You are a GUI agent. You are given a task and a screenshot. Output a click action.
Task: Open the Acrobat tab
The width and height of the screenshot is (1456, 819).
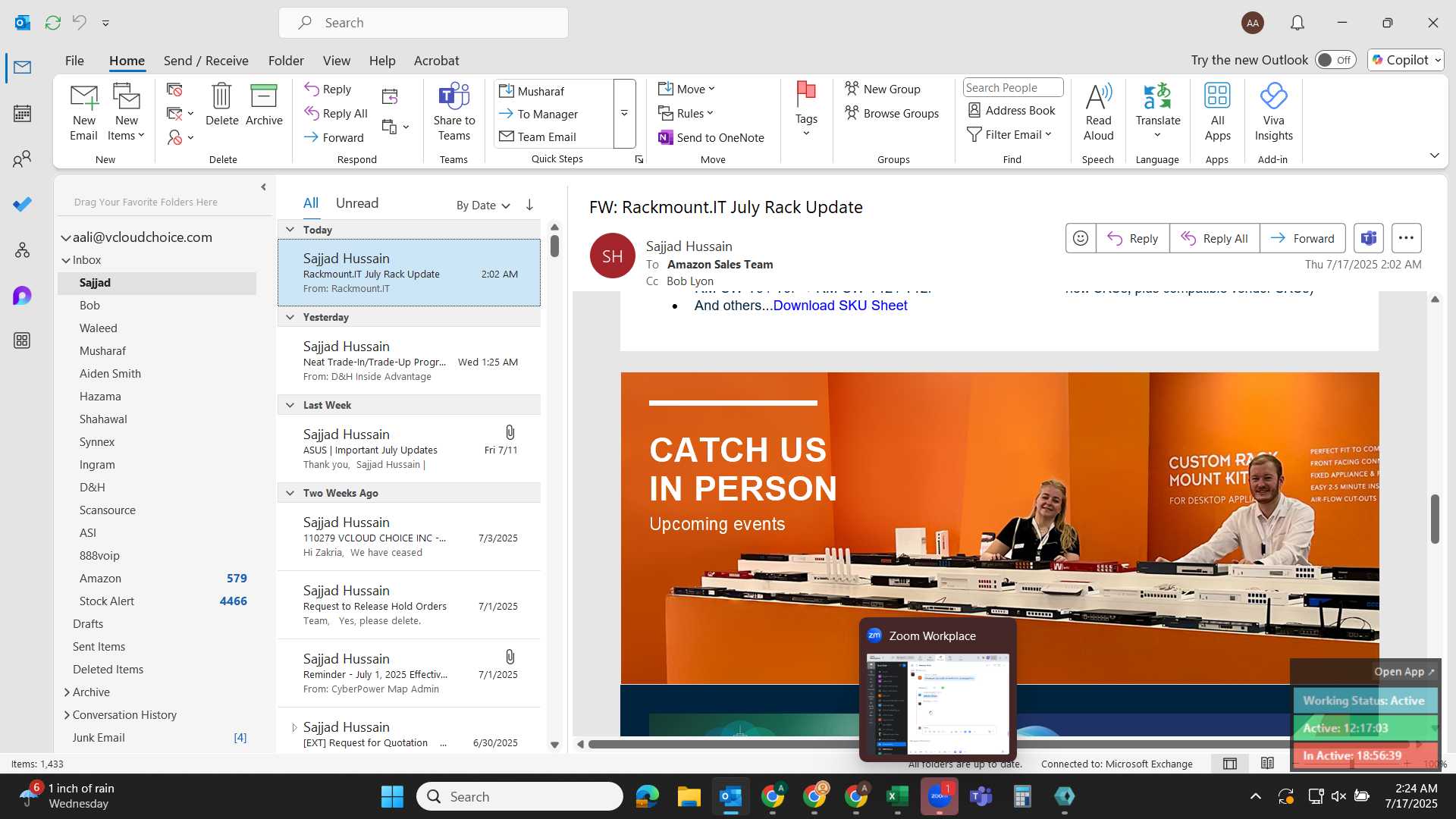[x=436, y=61]
